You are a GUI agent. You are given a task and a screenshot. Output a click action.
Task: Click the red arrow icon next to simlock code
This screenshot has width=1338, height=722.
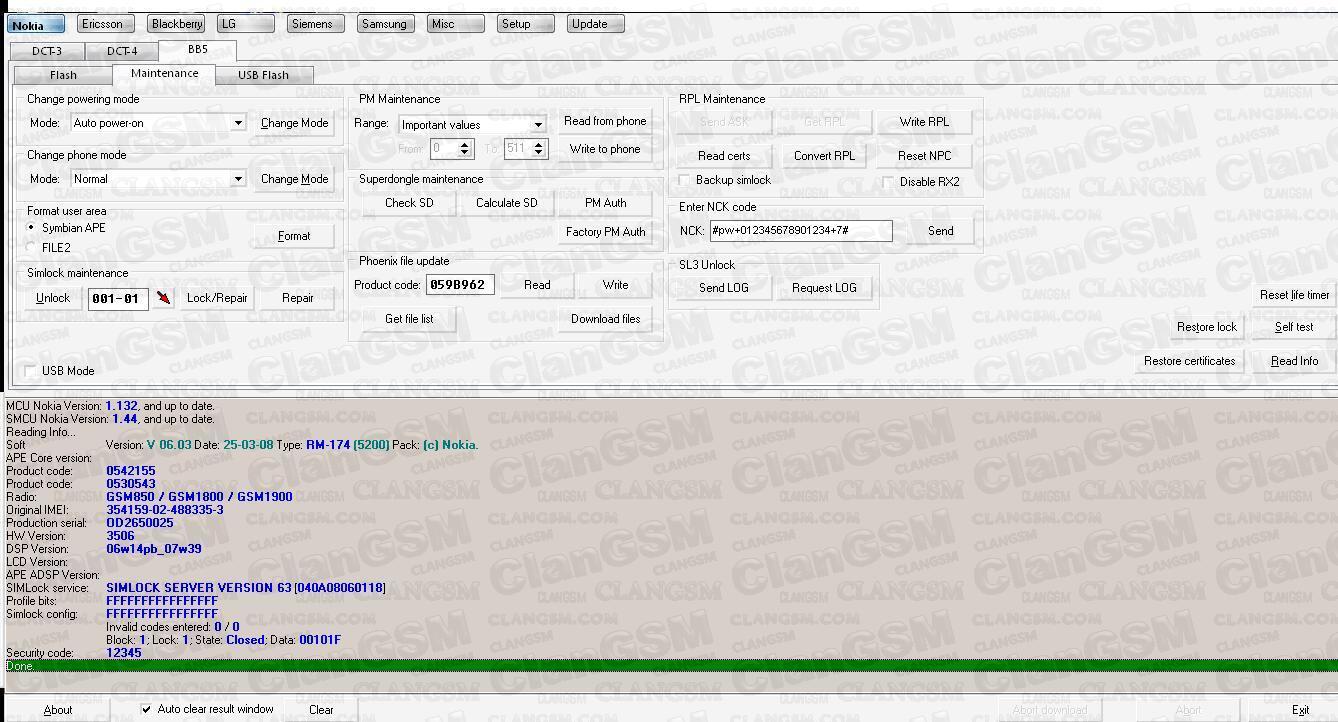pyautogui.click(x=163, y=298)
